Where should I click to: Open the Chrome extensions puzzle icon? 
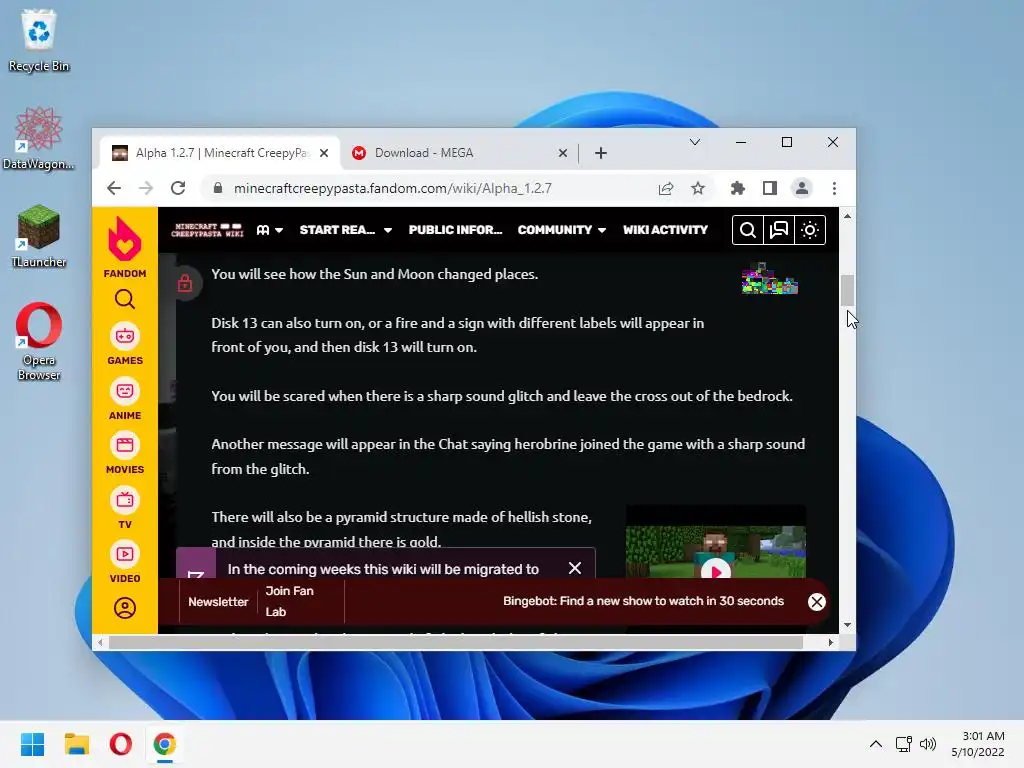pyautogui.click(x=737, y=189)
